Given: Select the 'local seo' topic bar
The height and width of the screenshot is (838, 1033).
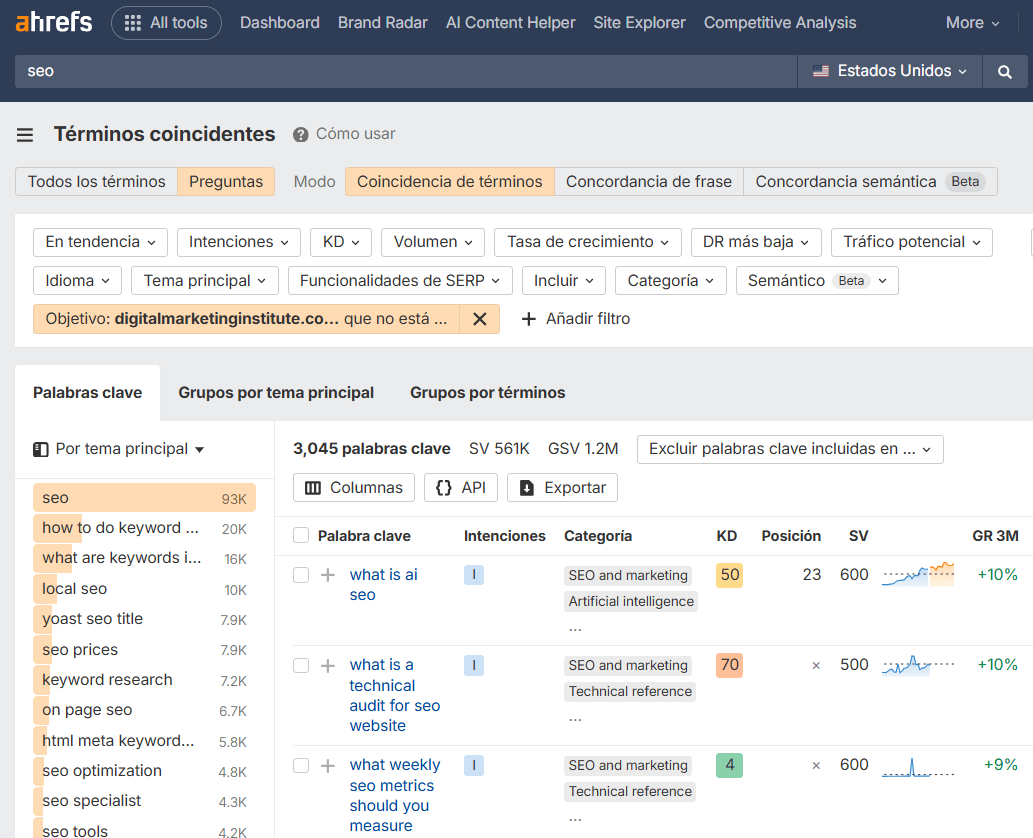Looking at the screenshot, I should (x=144, y=589).
